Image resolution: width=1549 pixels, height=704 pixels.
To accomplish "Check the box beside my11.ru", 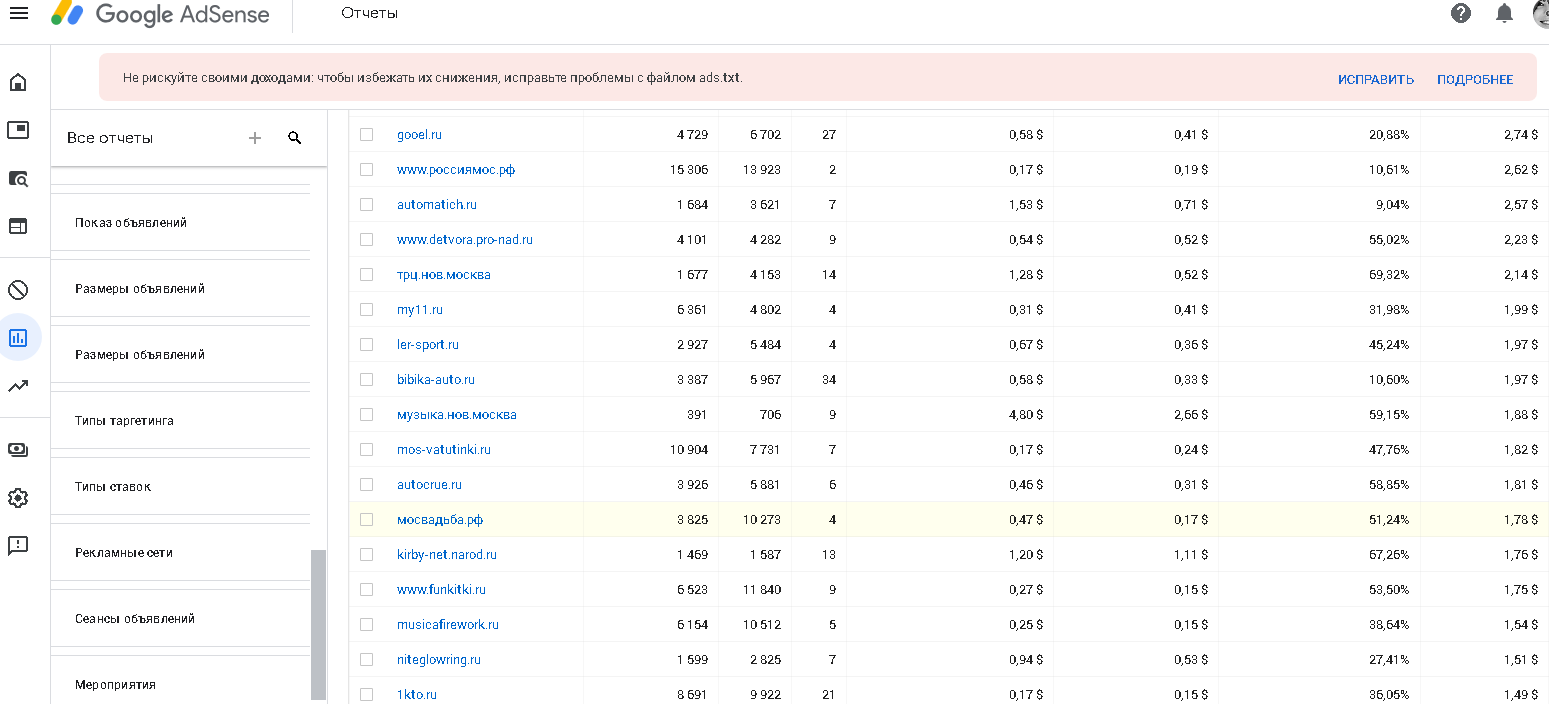I will [x=366, y=309].
